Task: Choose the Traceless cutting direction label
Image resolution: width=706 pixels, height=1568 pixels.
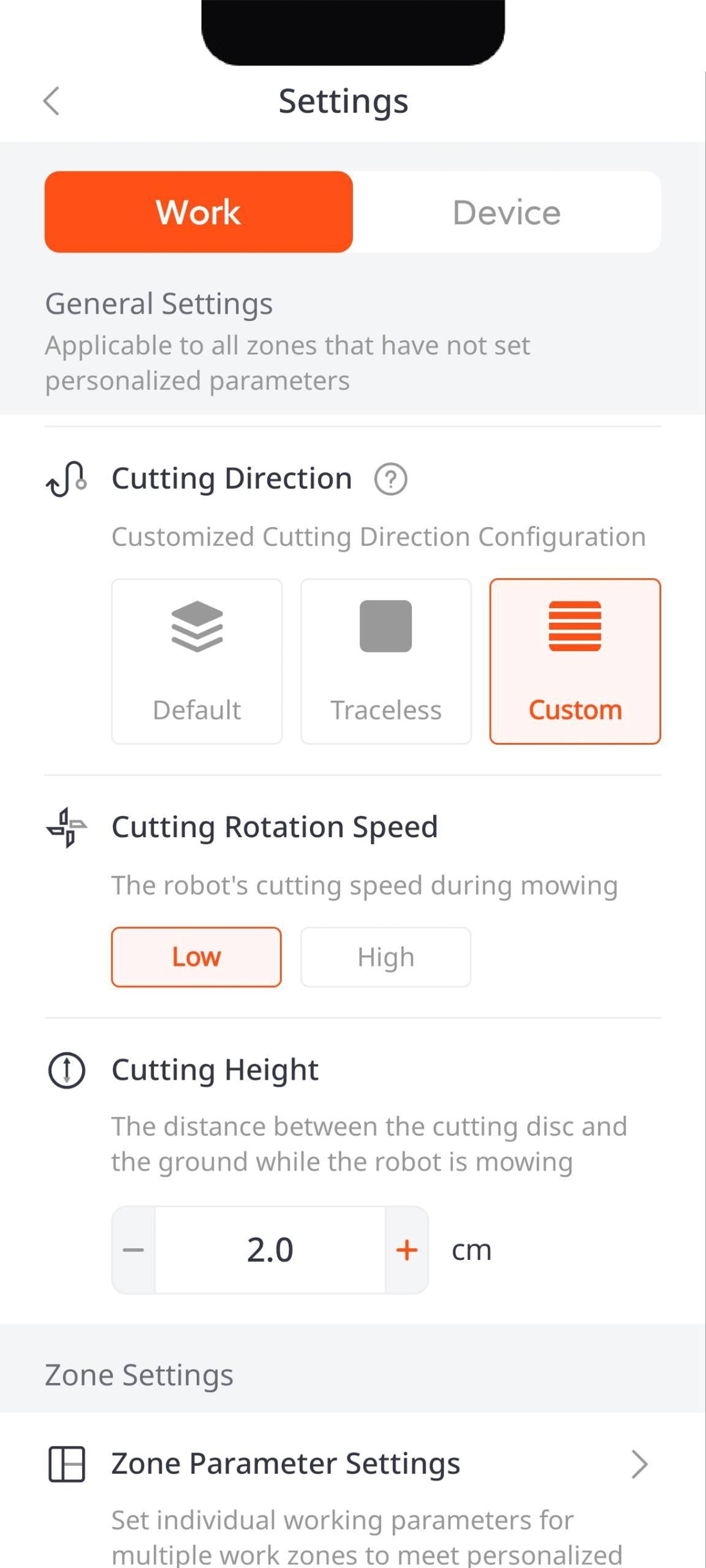Action: 386,710
